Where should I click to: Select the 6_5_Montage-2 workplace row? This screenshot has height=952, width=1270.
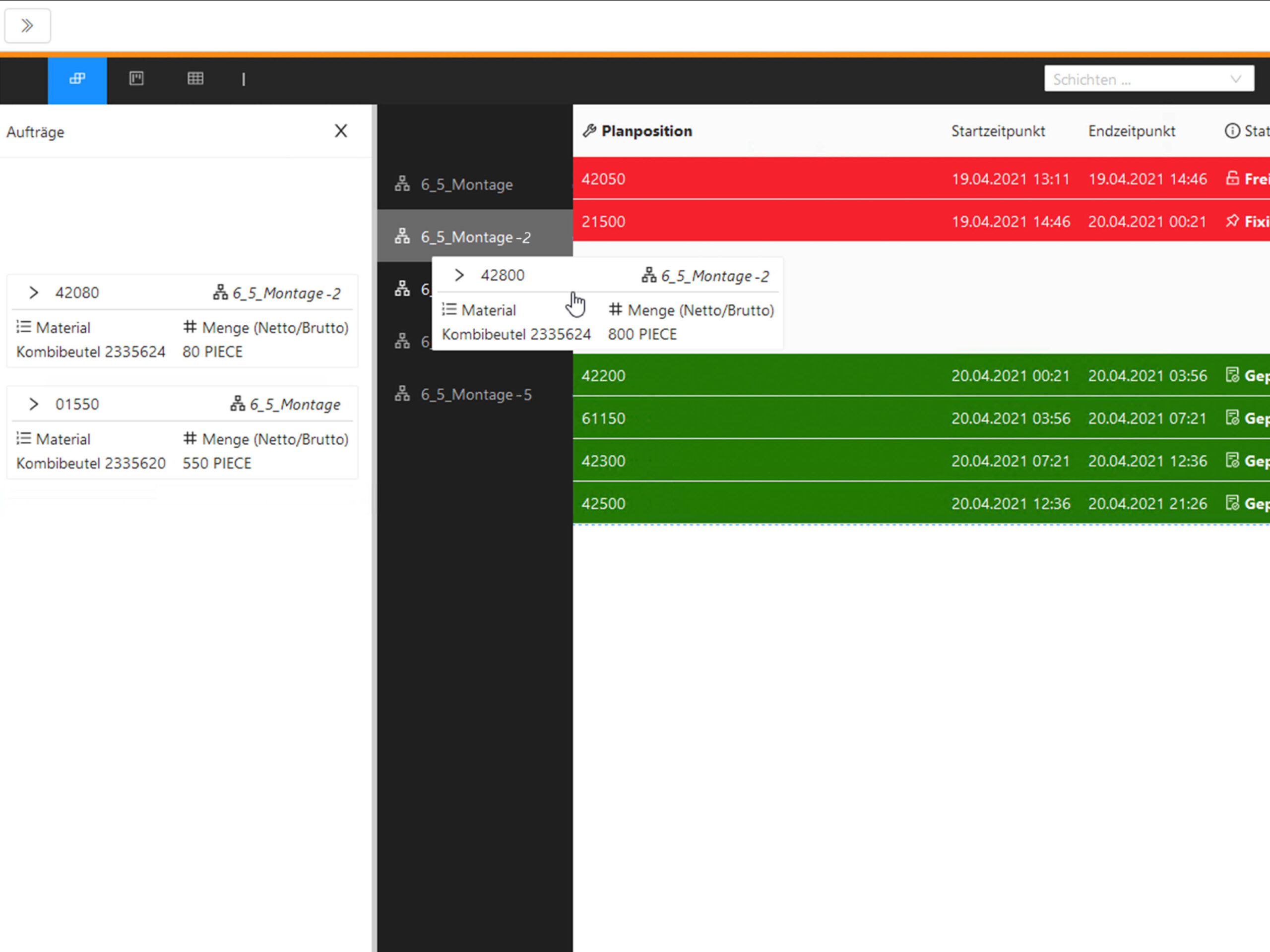coord(475,237)
